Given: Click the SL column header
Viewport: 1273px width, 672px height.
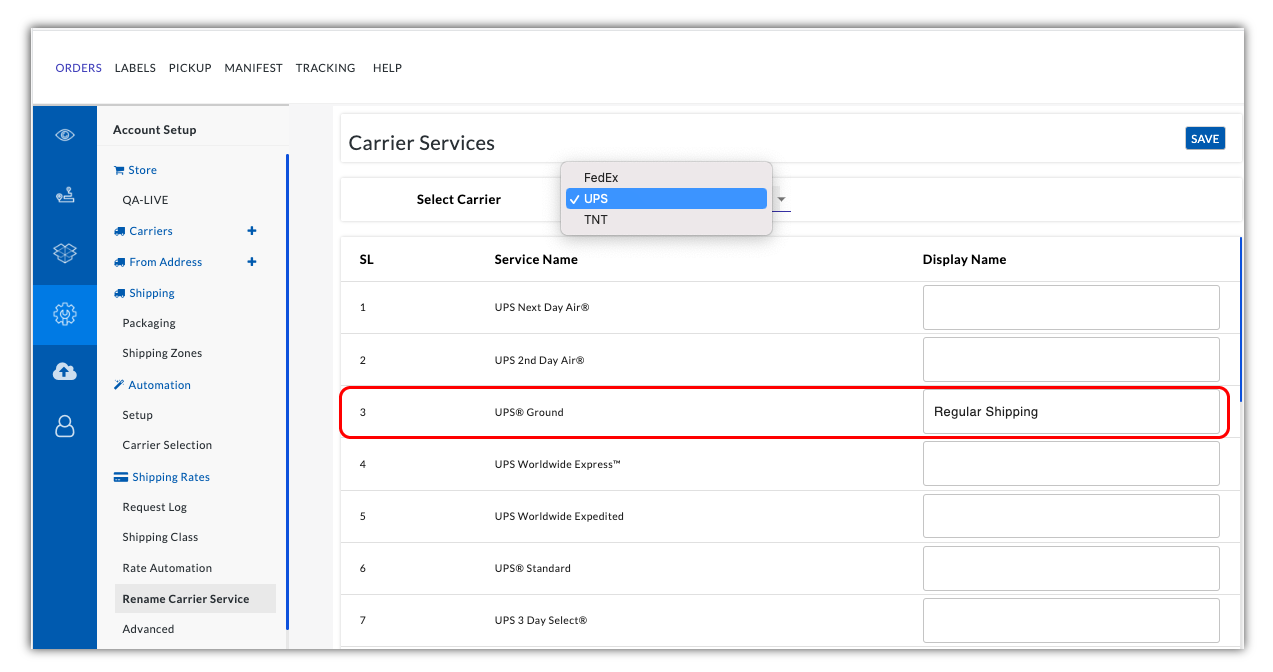Looking at the screenshot, I should pyautogui.click(x=367, y=259).
